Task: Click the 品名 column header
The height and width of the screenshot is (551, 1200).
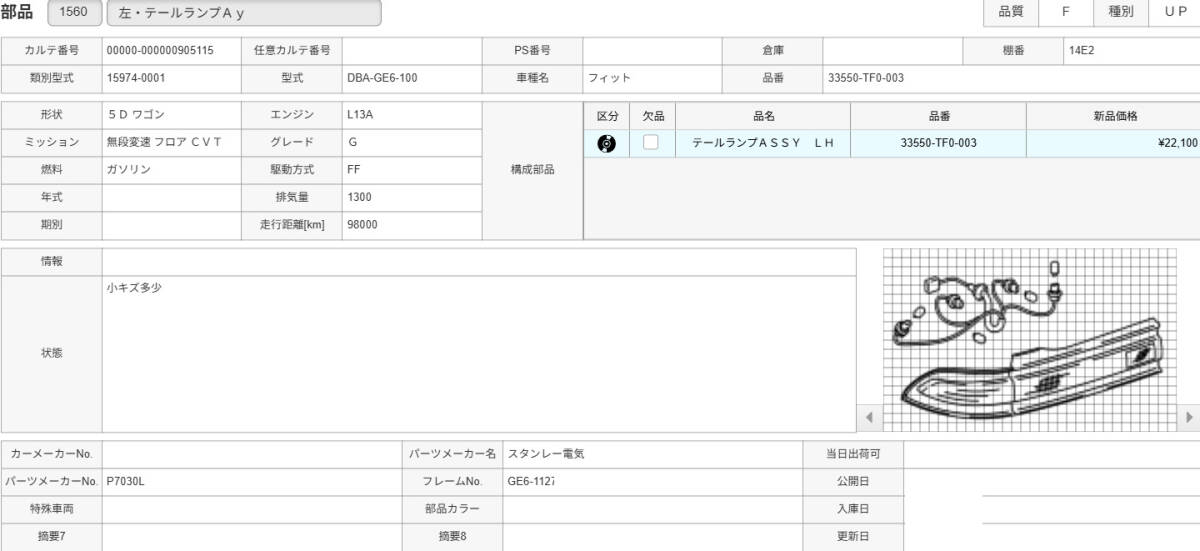Action: (764, 116)
